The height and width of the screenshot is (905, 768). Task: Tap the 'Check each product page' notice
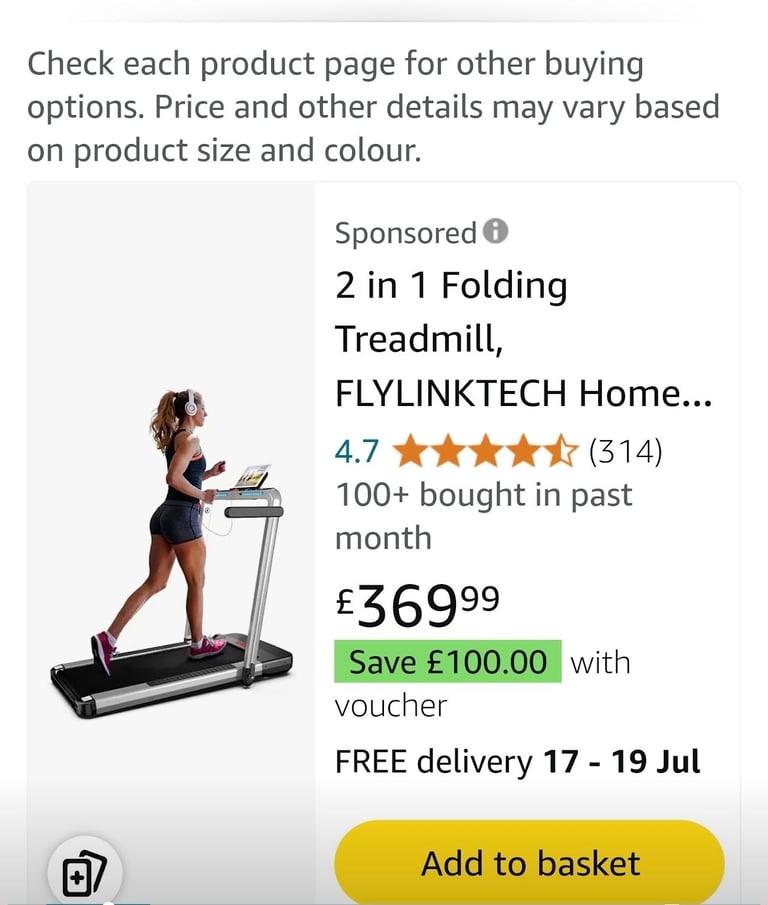(373, 107)
